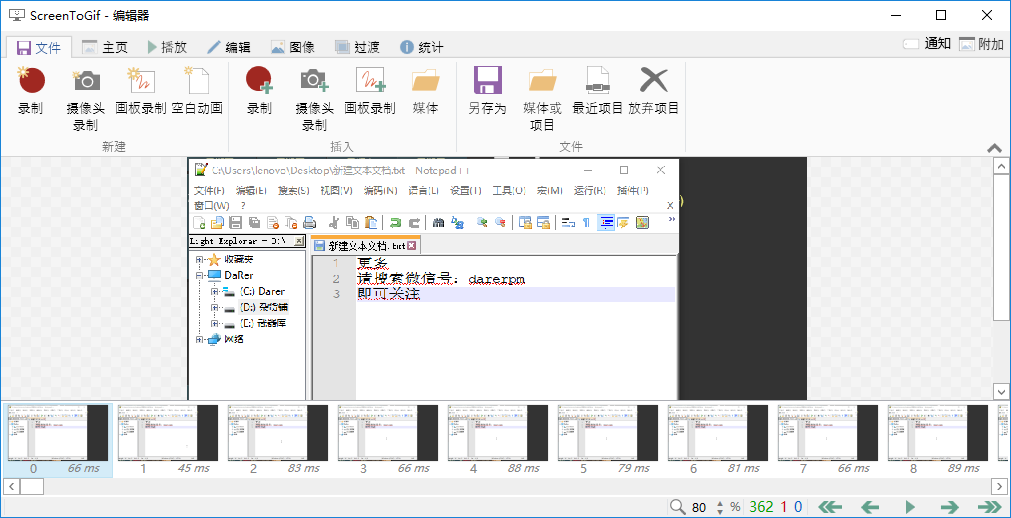This screenshot has width=1011, height=518.
Task: Click the 88 ms delay under frame 4
Action: [524, 468]
